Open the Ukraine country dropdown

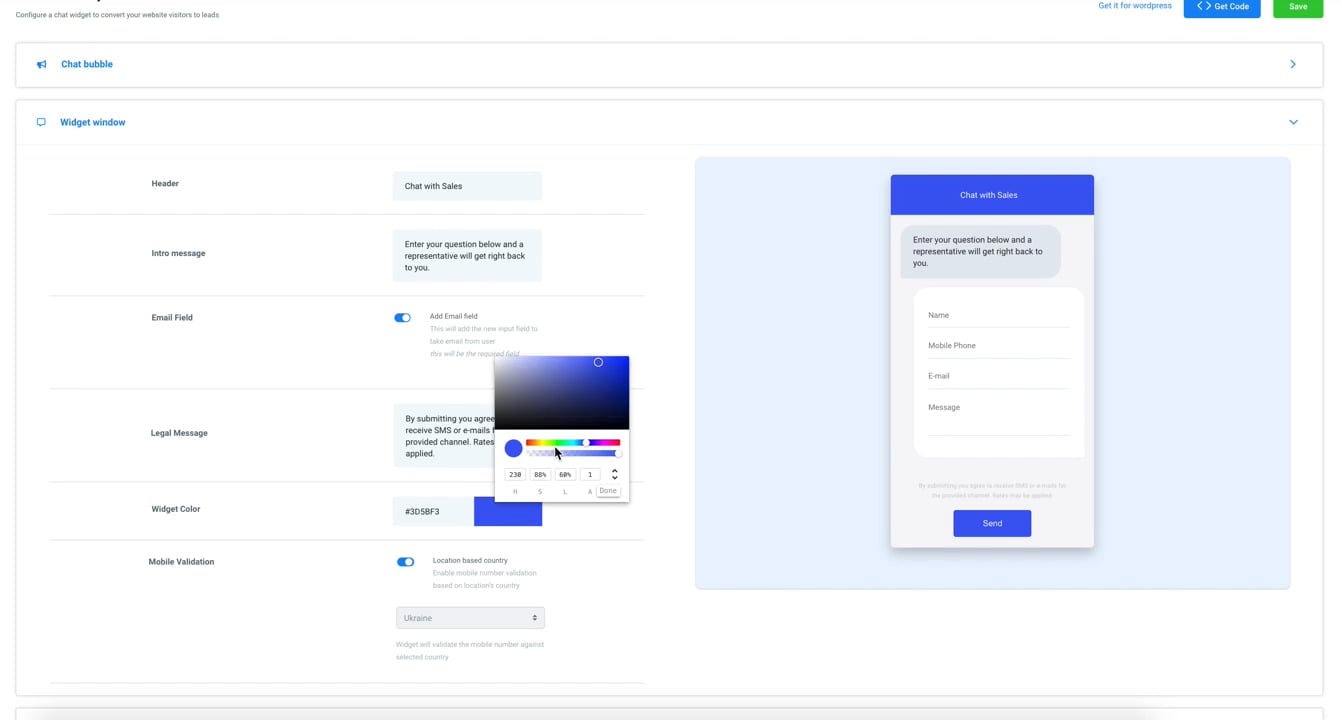[470, 618]
